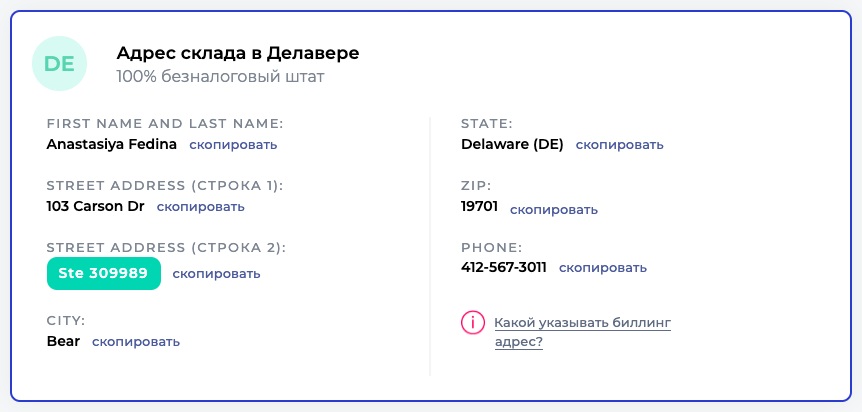The width and height of the screenshot is (862, 412).
Task: Click the Delaware warehouse address heading
Action: tap(238, 53)
